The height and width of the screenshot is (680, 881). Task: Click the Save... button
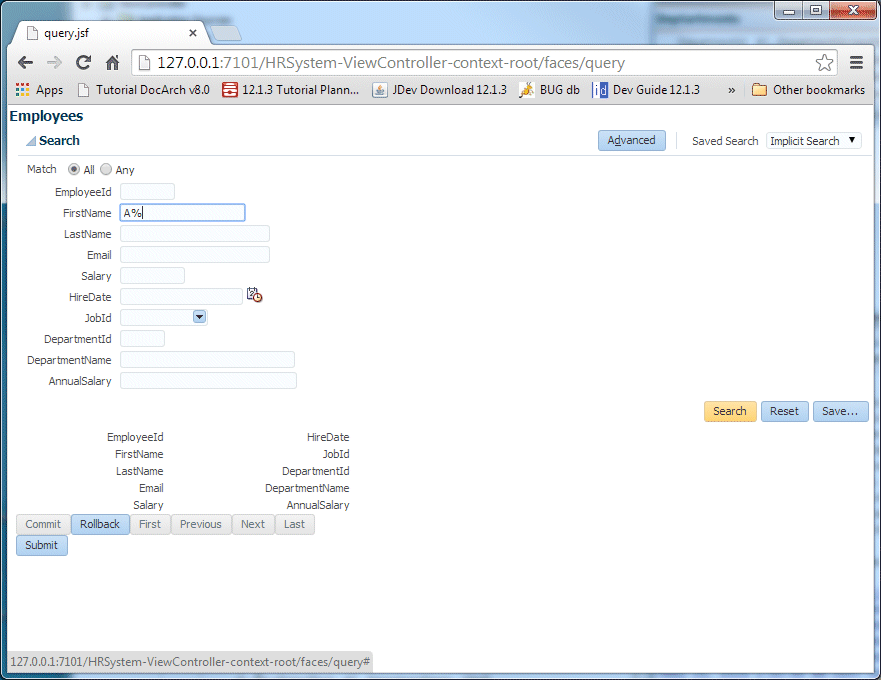pyautogui.click(x=840, y=411)
